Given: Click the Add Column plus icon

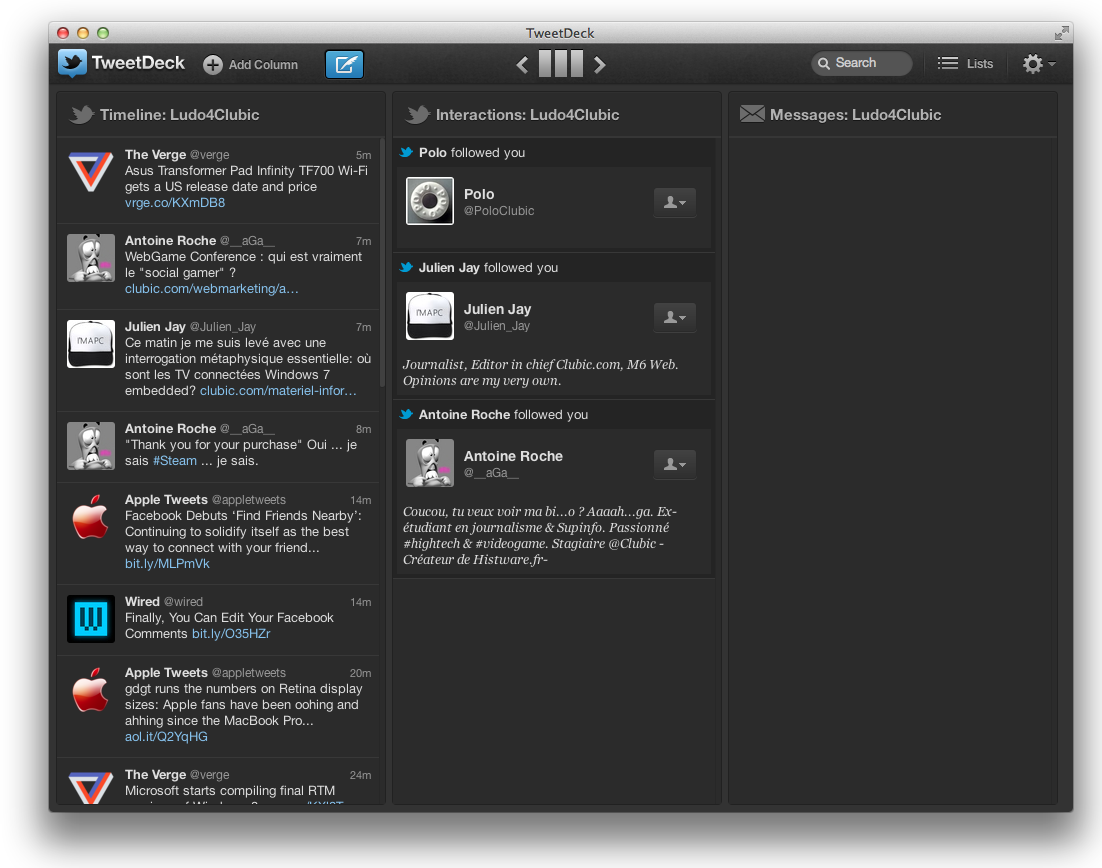Looking at the screenshot, I should (212, 64).
